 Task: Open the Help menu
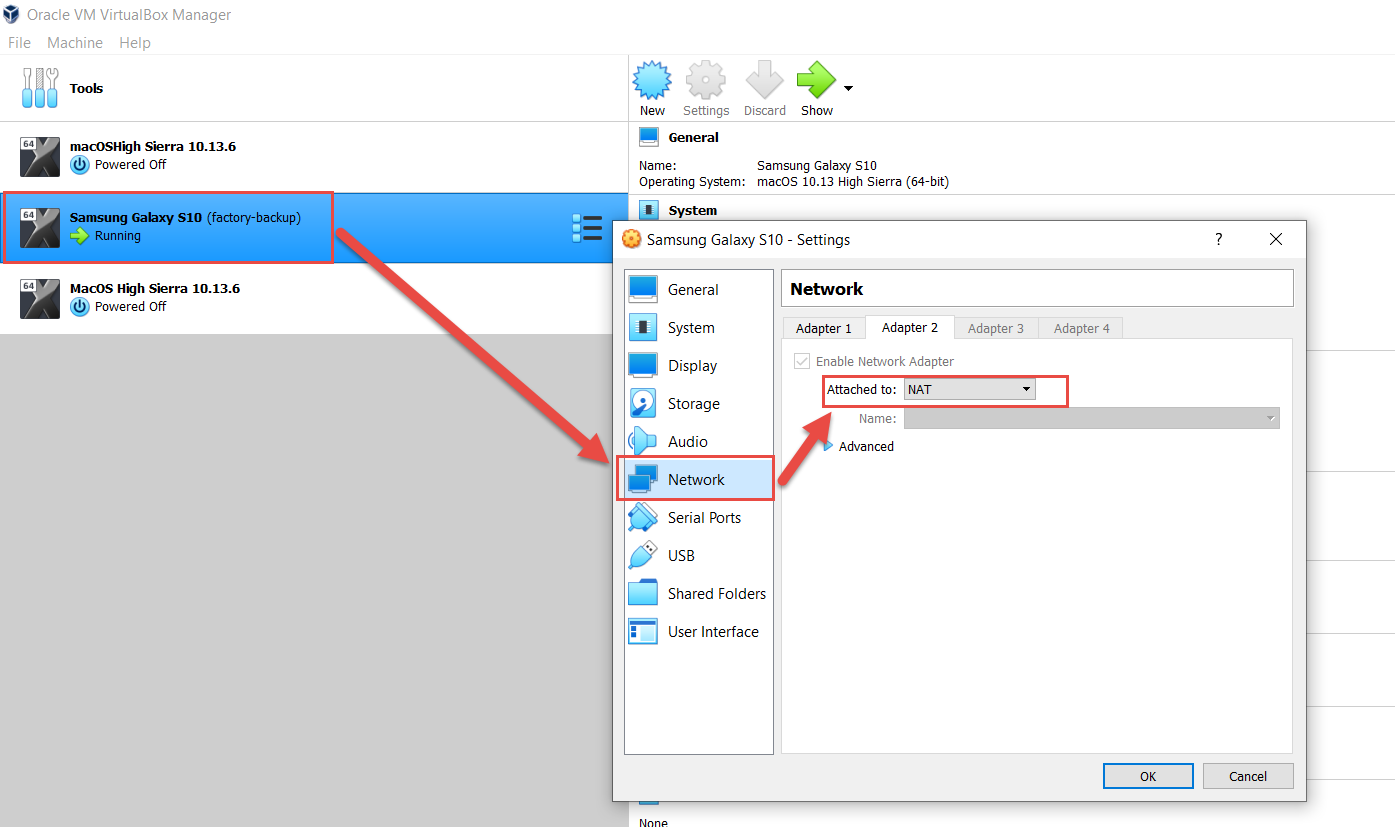[x=135, y=43]
